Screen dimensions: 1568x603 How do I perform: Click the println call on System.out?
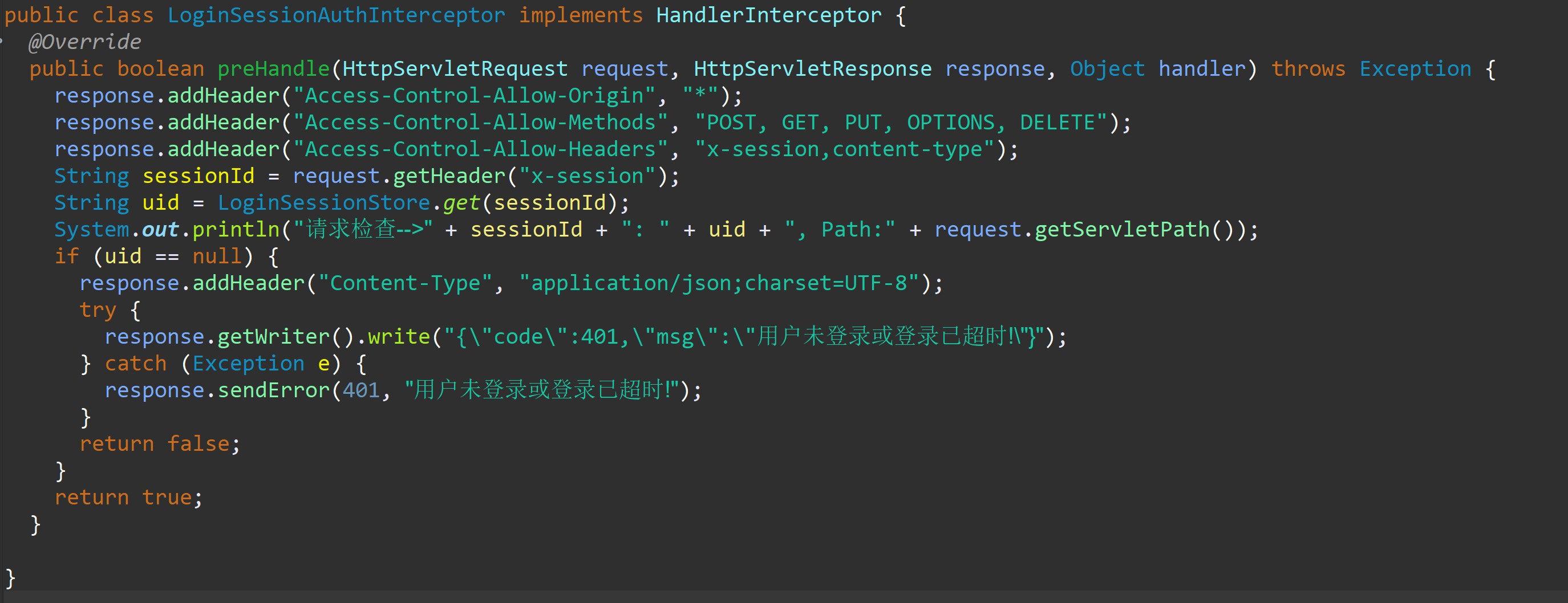[236, 229]
